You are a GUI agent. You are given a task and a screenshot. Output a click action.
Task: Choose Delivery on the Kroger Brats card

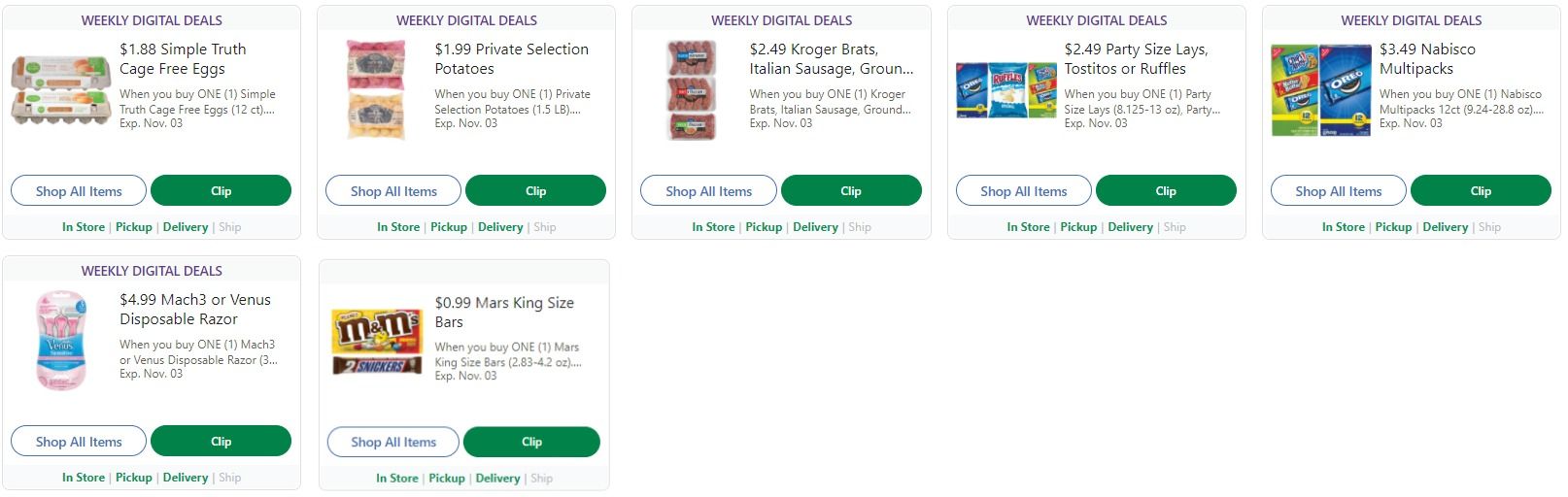815,227
